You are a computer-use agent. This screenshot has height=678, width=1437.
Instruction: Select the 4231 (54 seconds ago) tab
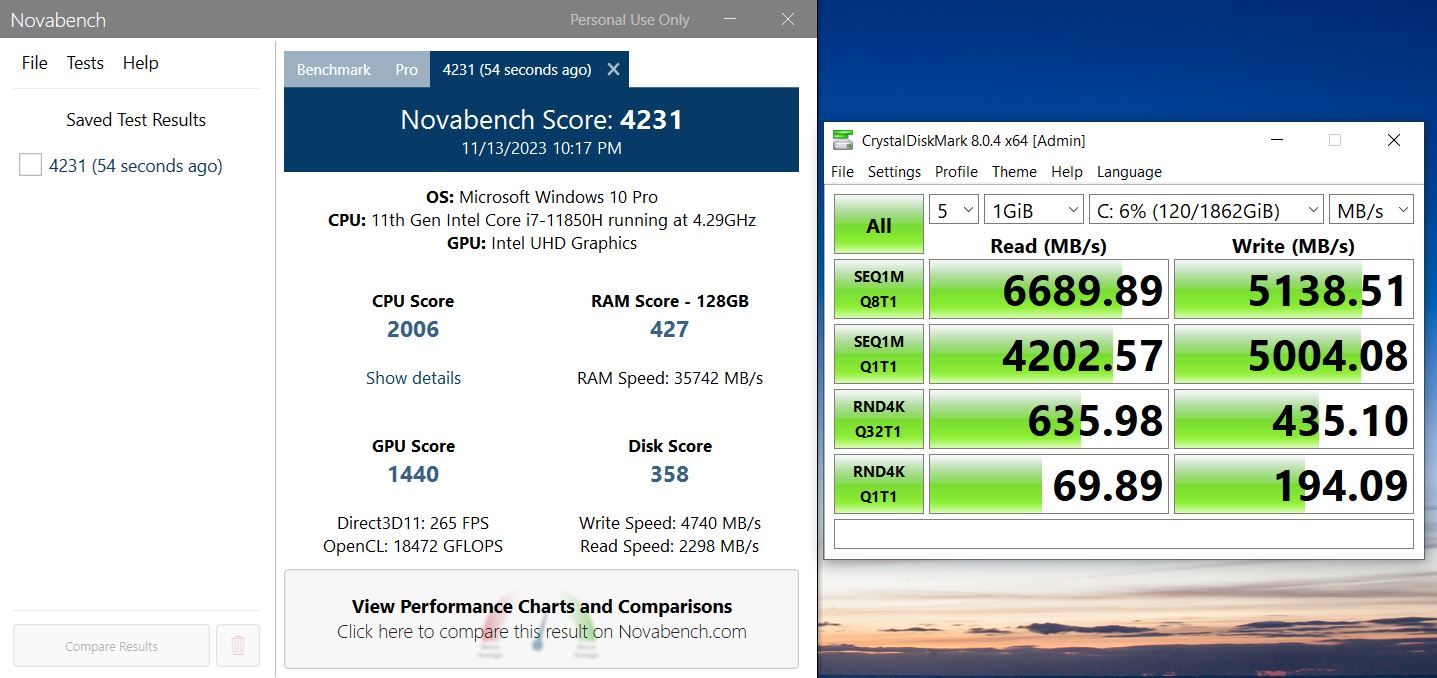point(517,70)
